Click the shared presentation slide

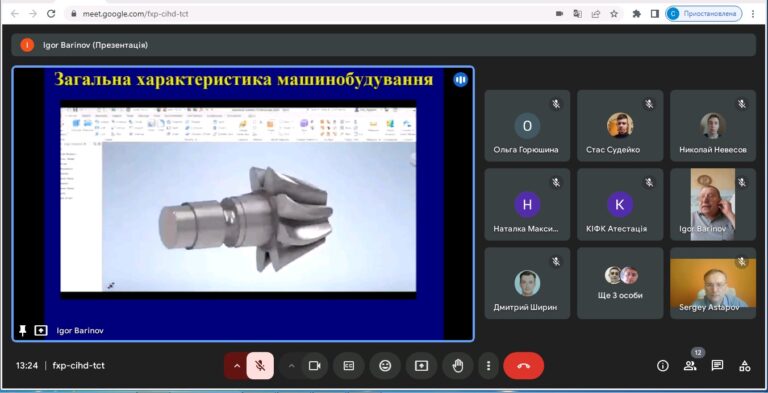click(243, 203)
